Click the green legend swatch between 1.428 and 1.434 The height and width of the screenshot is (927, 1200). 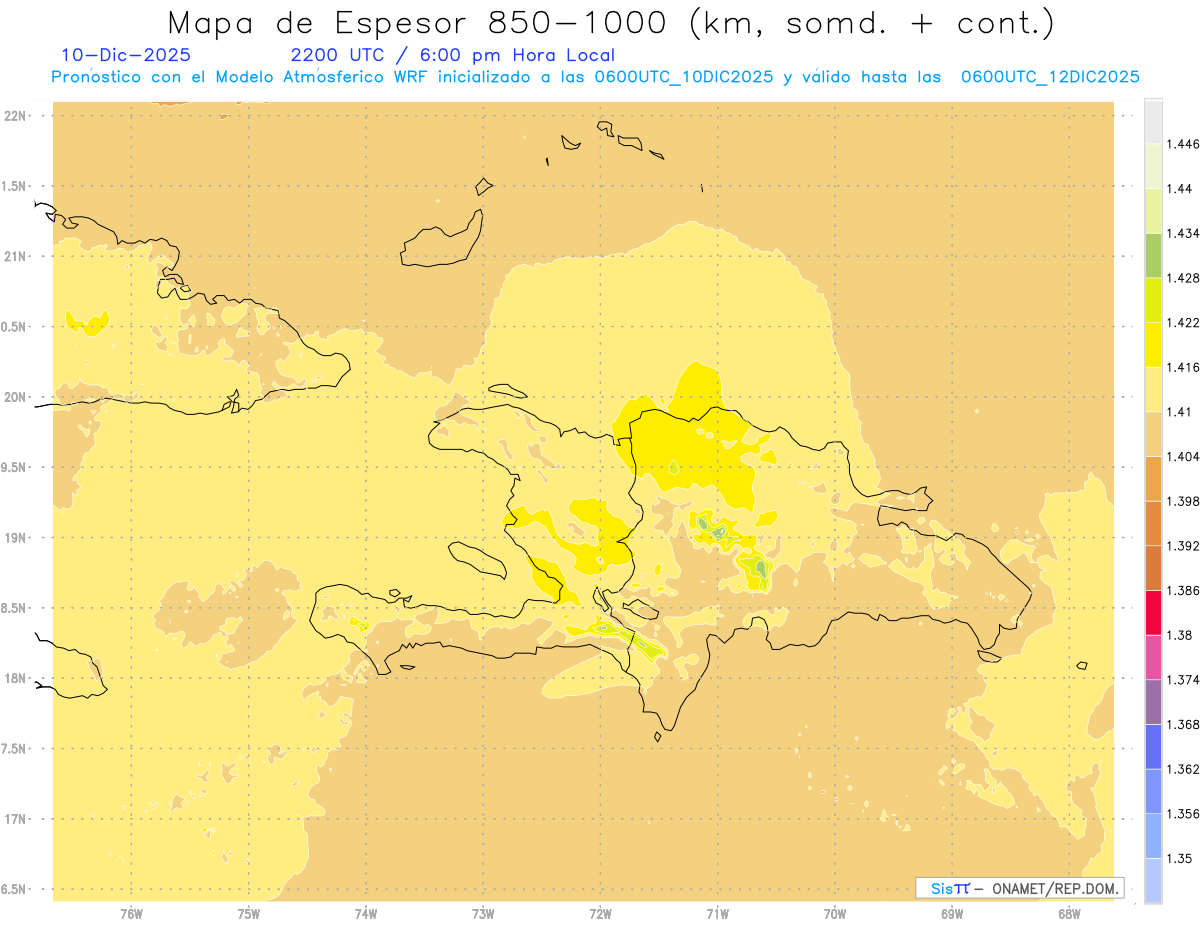(1153, 255)
